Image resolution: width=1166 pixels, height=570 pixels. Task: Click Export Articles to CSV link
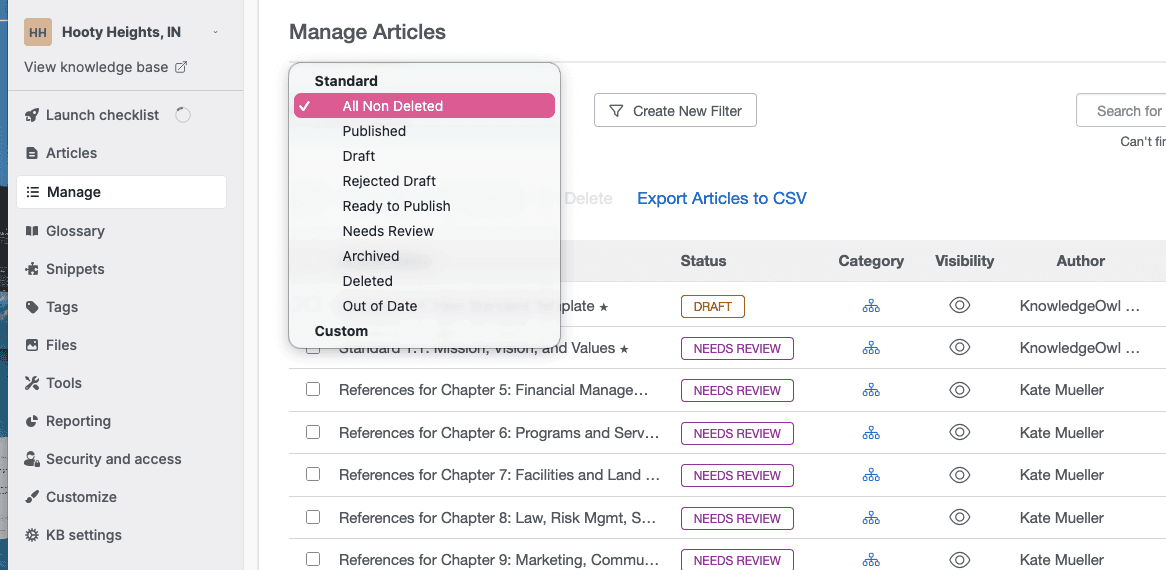click(x=721, y=198)
